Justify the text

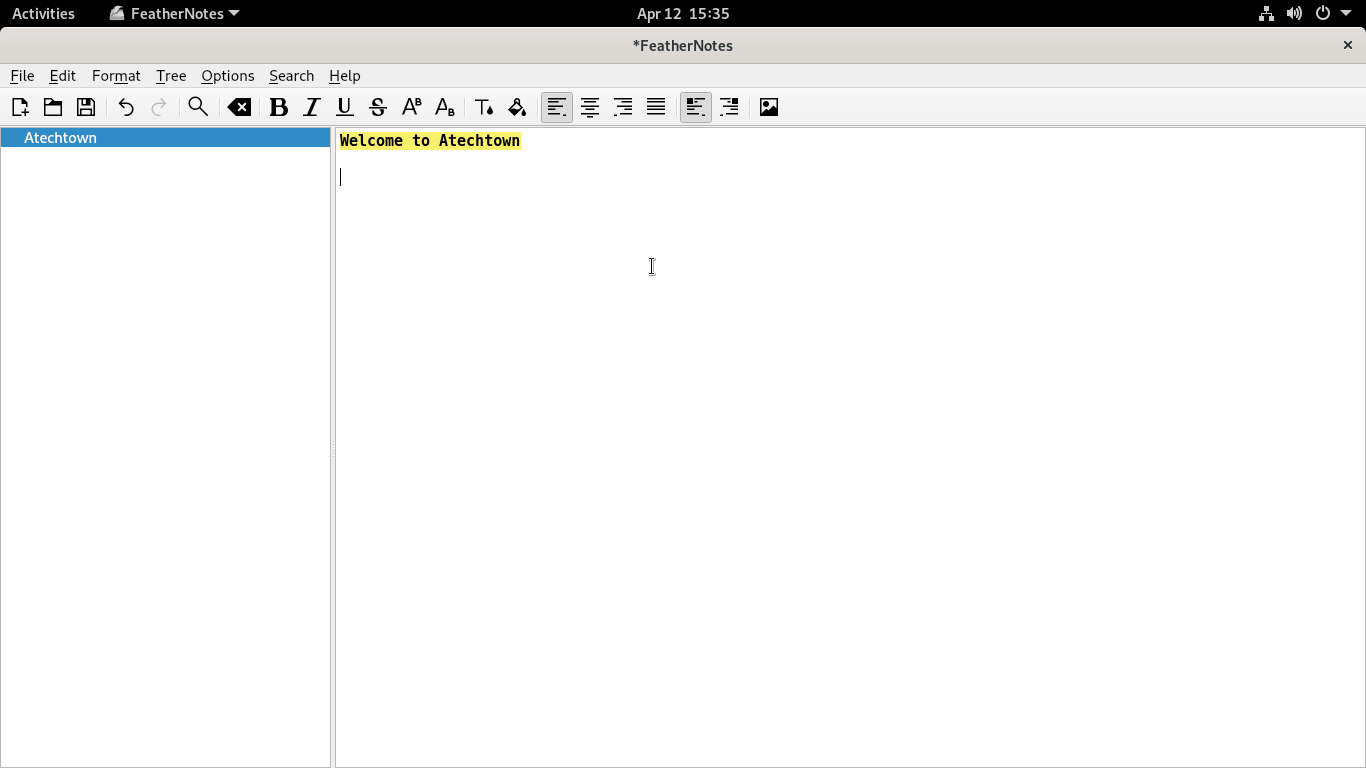tap(656, 107)
